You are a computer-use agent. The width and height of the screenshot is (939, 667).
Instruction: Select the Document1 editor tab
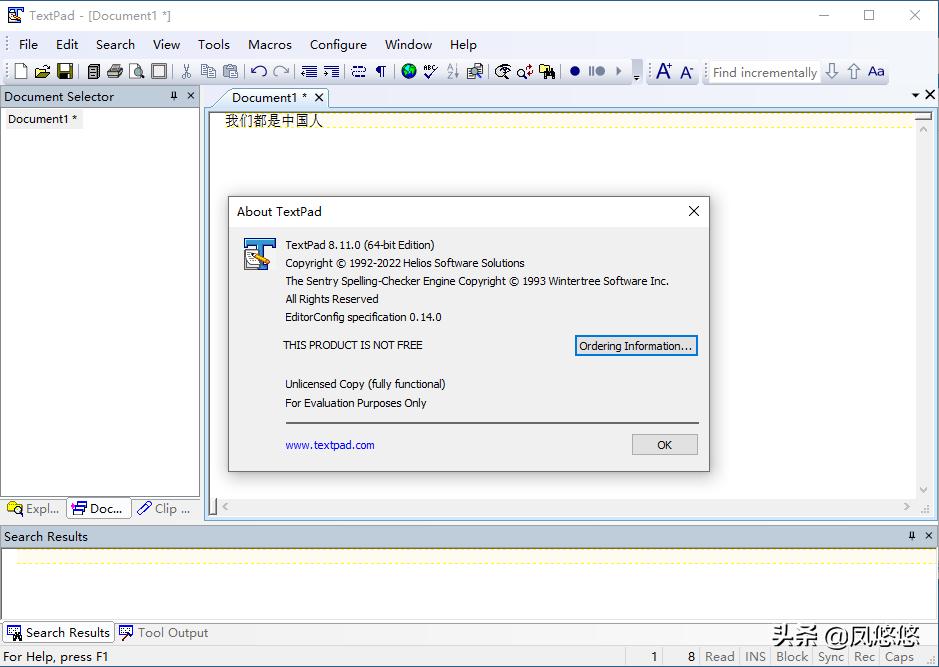269,98
